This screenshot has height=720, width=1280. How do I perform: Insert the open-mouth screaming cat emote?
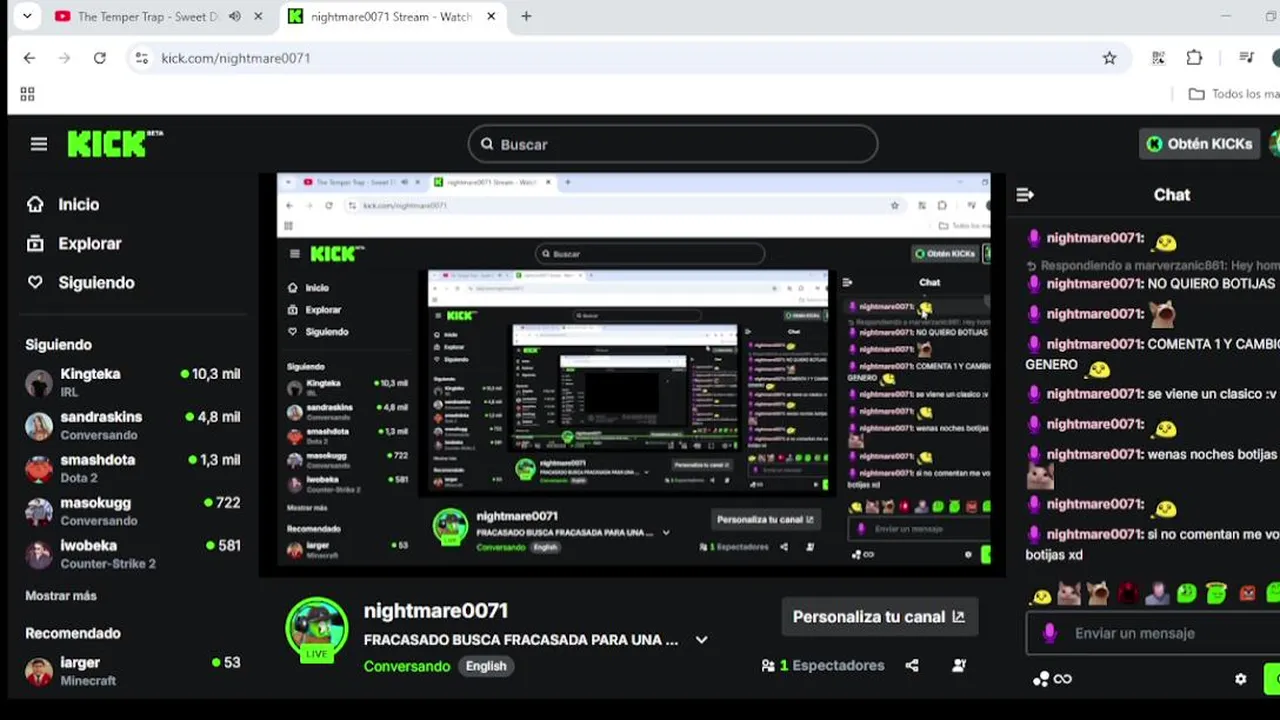(x=1099, y=594)
